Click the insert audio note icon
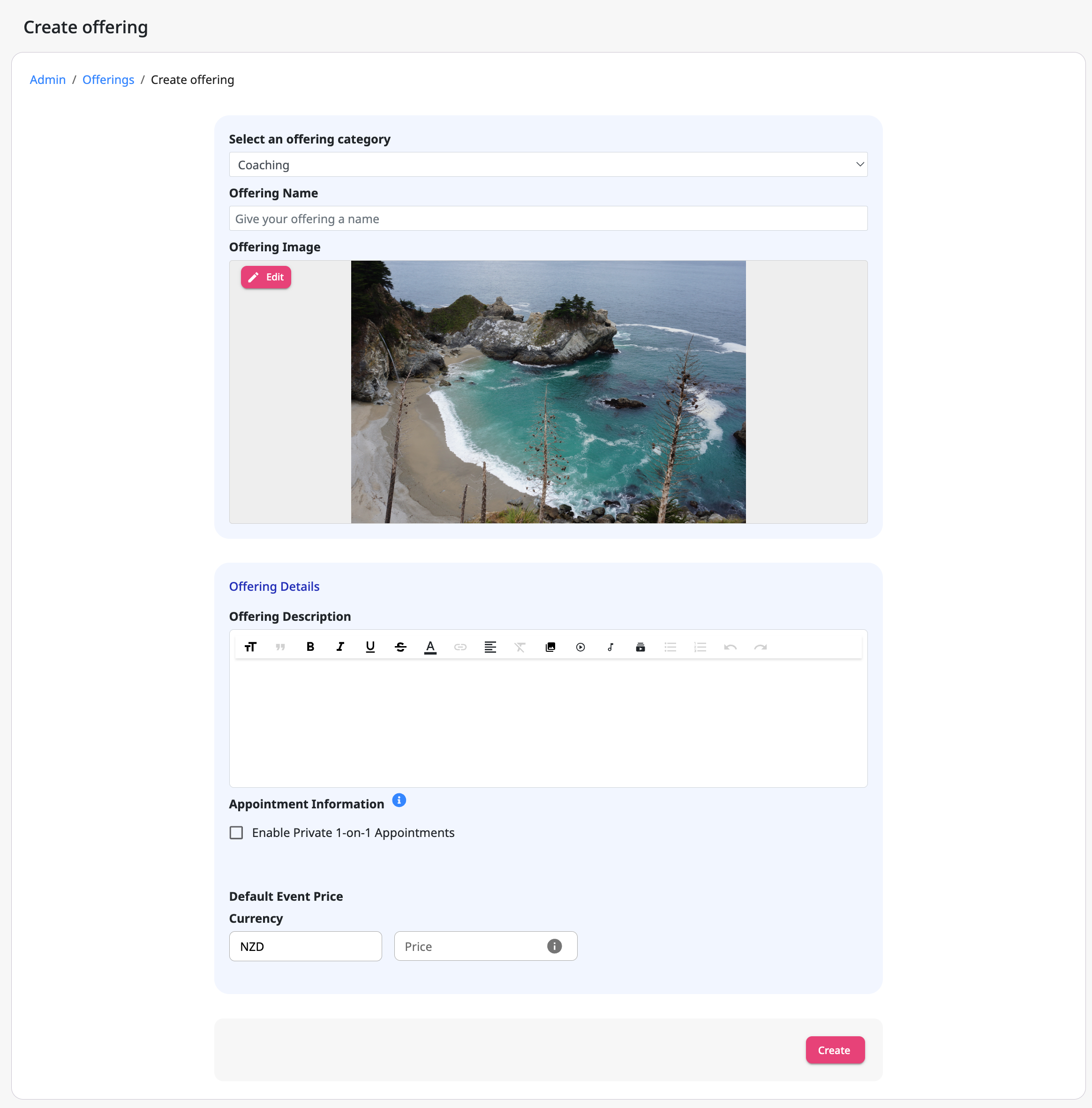 click(x=610, y=647)
